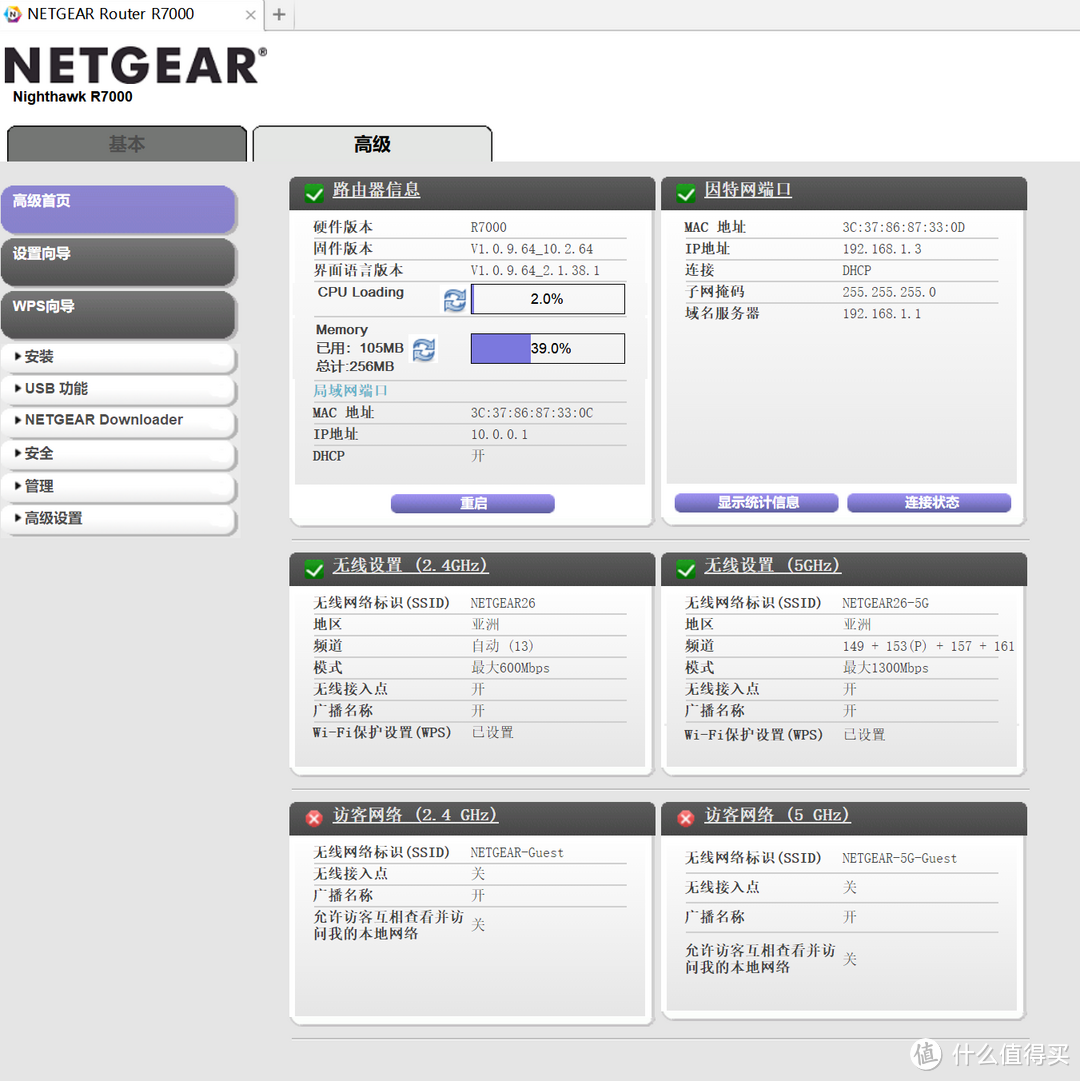Open the 无线设置 (5GHz) header link
This screenshot has width=1080, height=1081.
[x=772, y=566]
